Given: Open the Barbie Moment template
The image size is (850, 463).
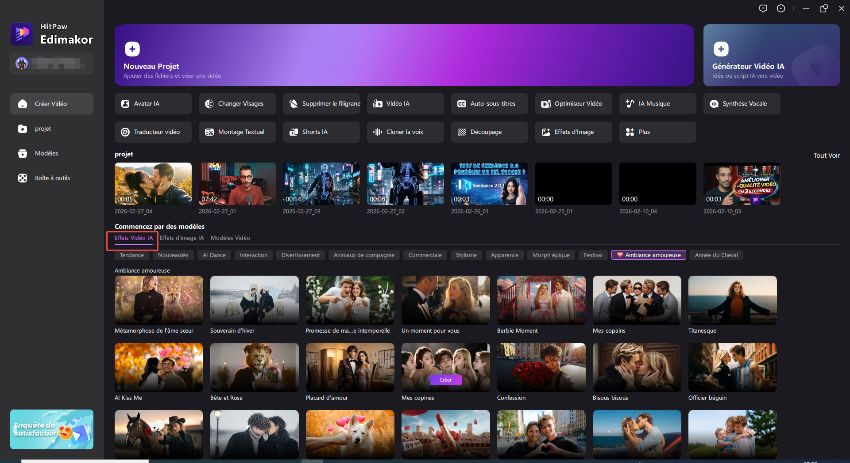Looking at the screenshot, I should click(541, 300).
